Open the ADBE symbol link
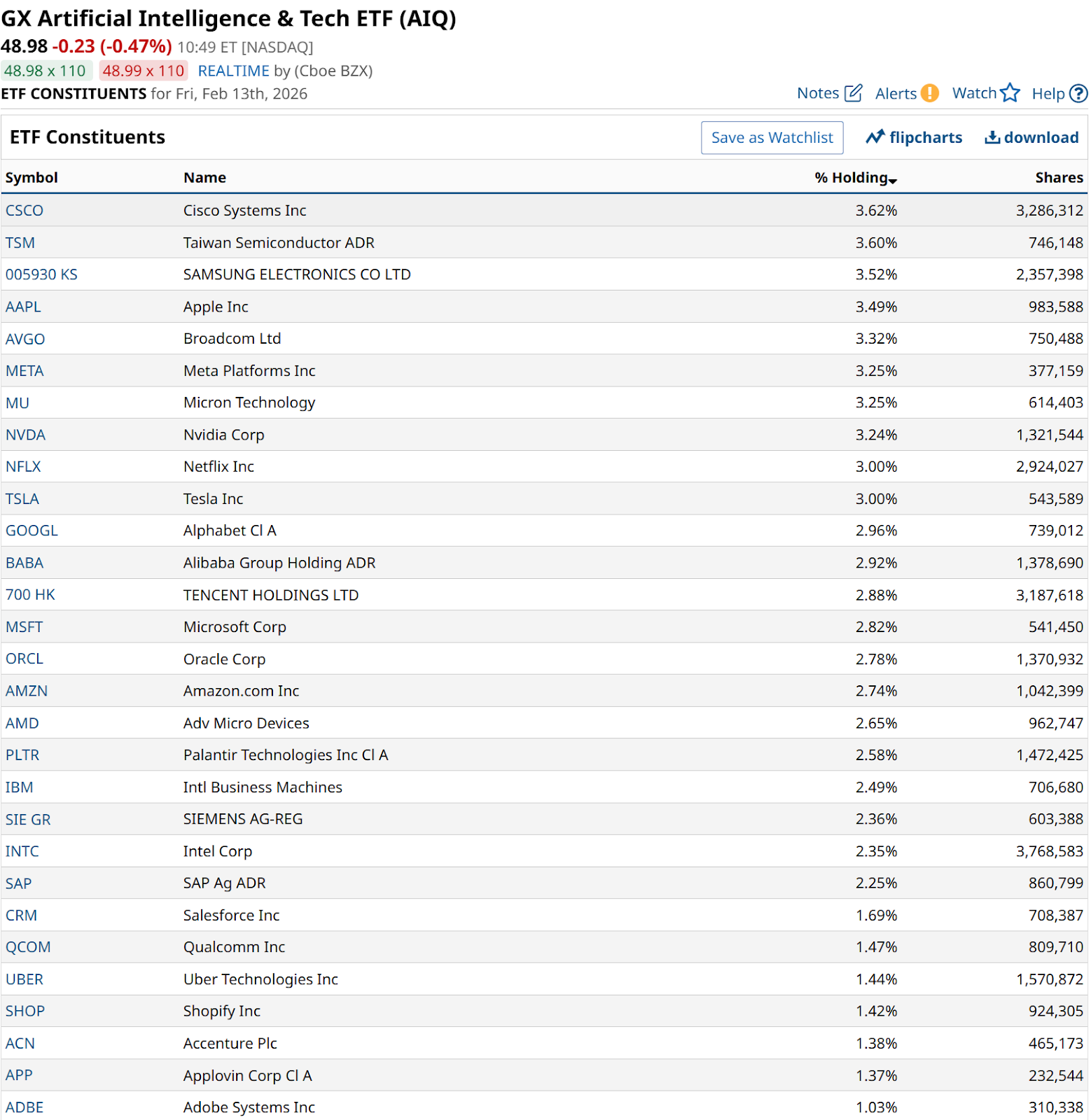 point(25,1107)
